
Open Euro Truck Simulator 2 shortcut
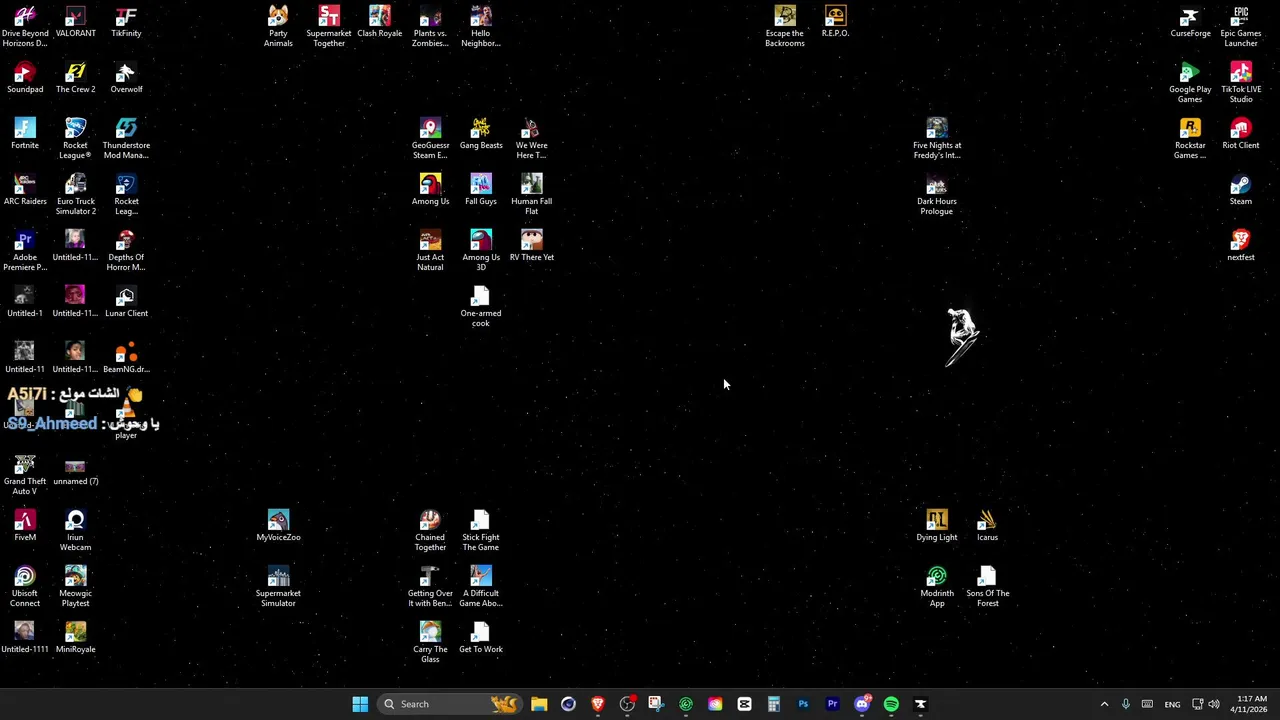coord(75,195)
